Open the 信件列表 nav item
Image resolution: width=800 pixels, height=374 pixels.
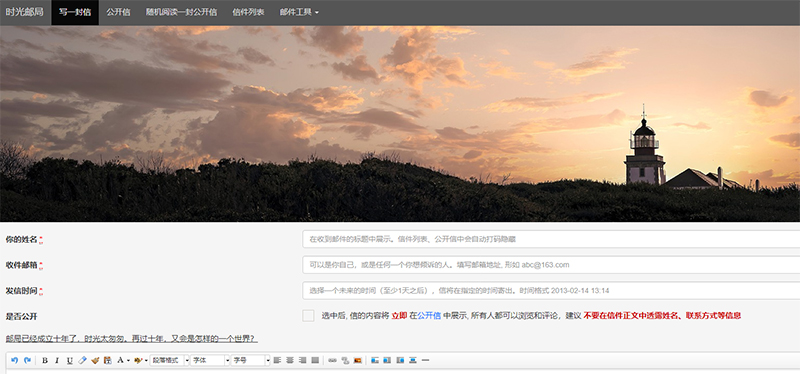pos(248,12)
